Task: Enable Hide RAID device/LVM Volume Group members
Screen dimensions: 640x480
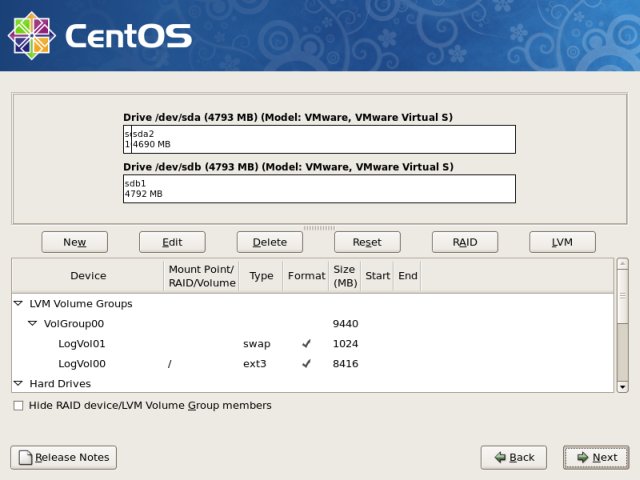Action: [19, 406]
